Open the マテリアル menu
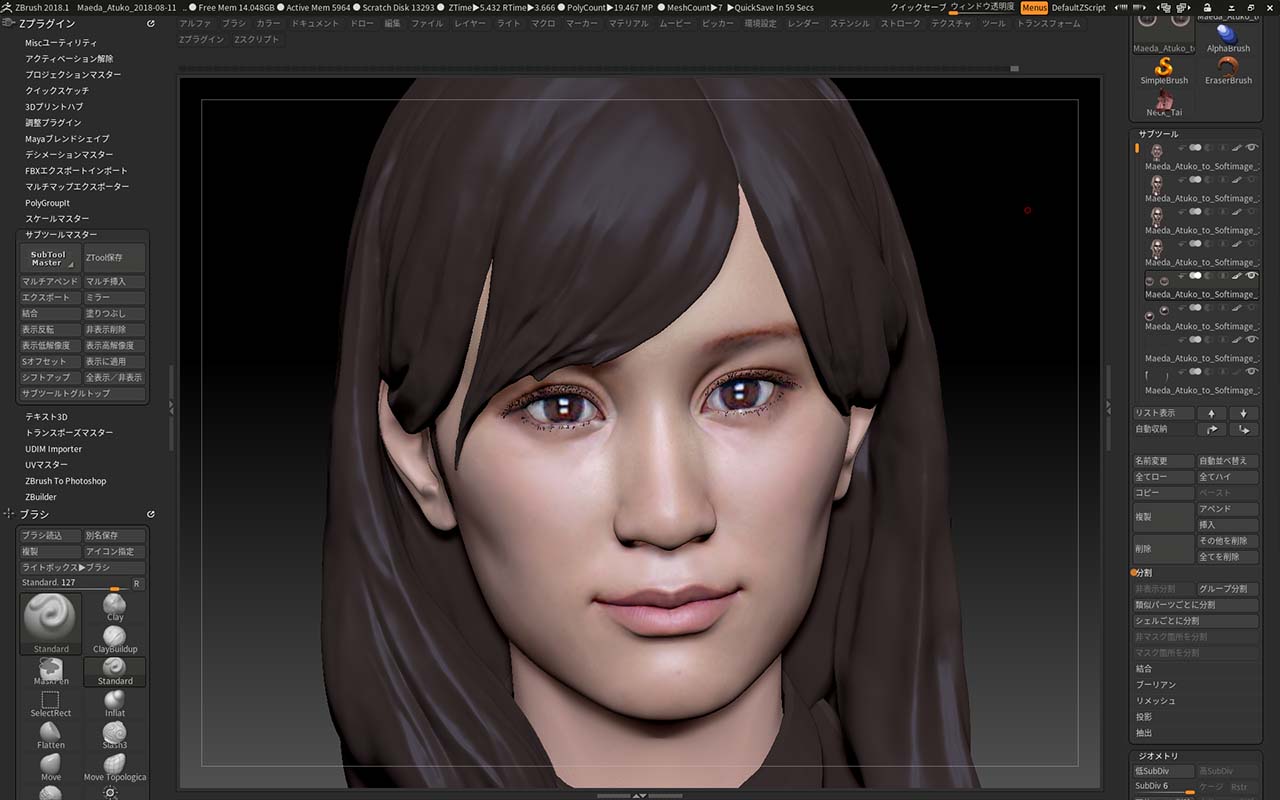 tap(628, 23)
